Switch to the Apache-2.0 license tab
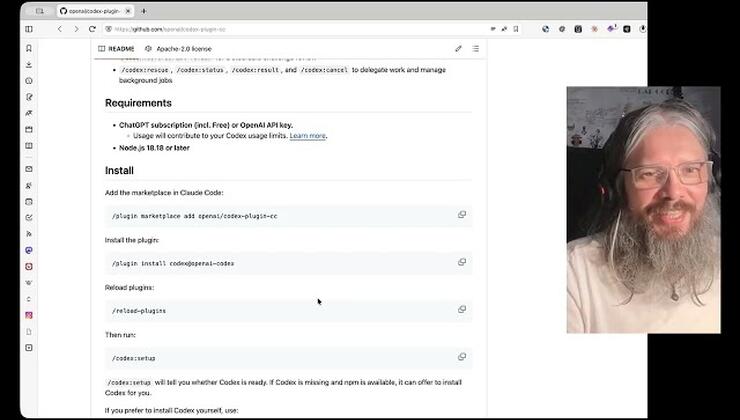The height and width of the screenshot is (420, 740). tap(178, 49)
